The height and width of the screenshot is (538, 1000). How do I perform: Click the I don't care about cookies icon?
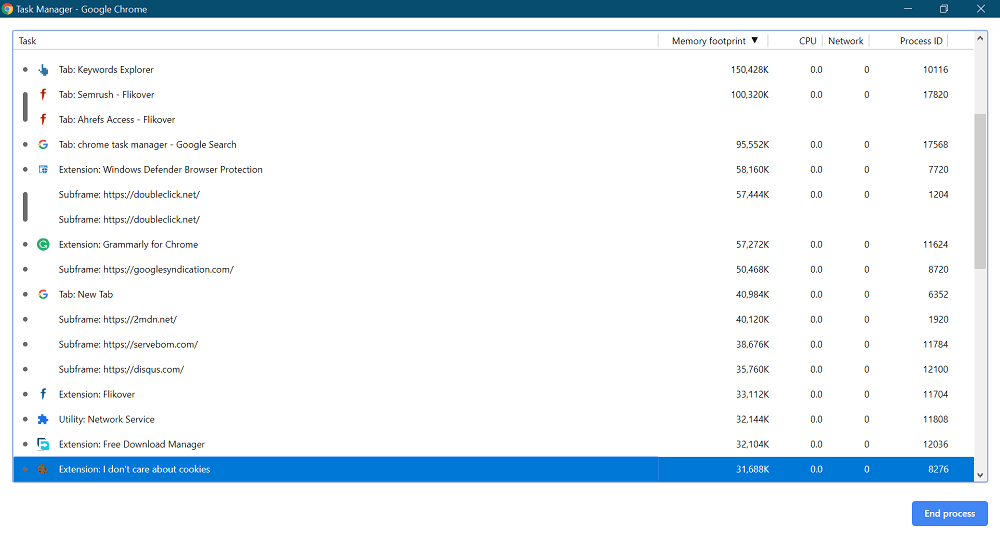tap(43, 469)
